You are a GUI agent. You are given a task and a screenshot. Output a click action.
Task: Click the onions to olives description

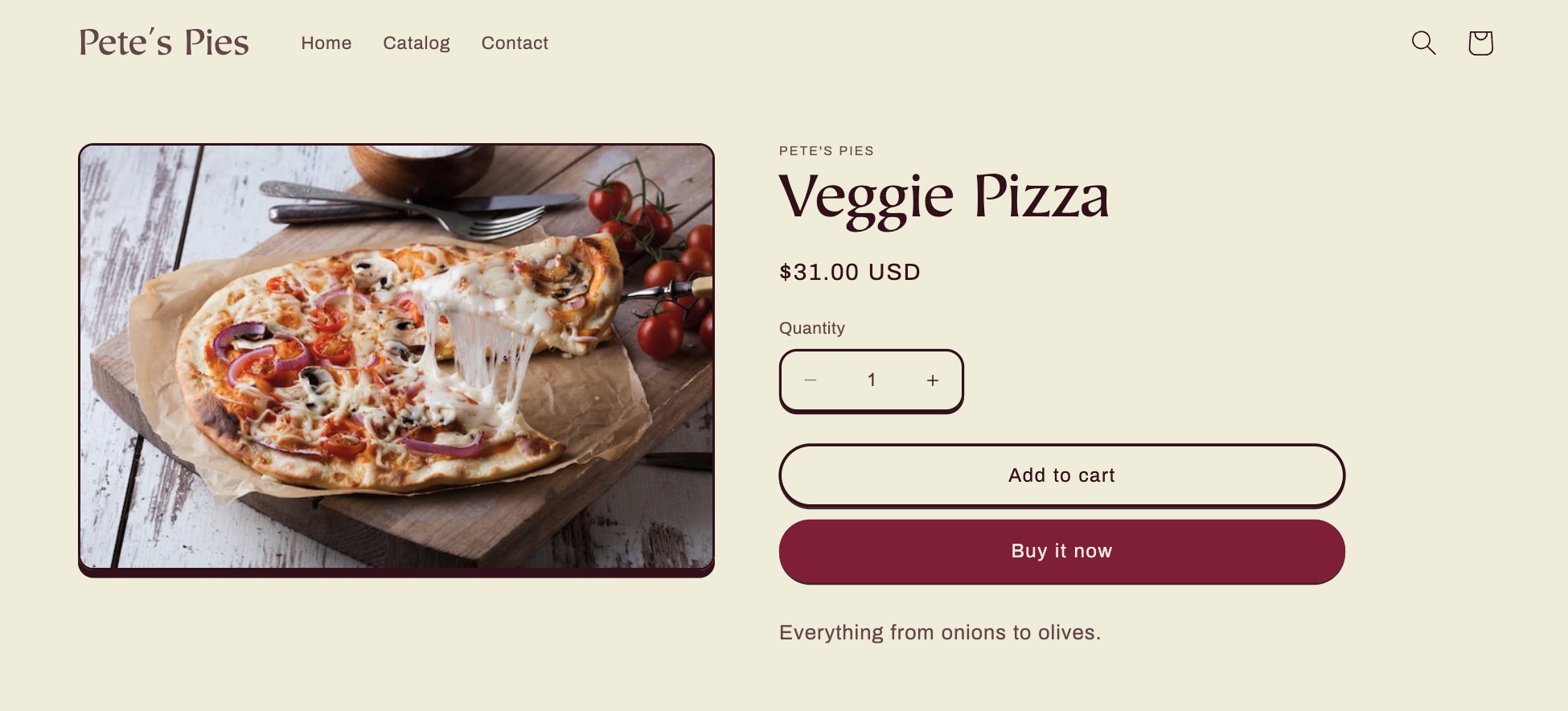pyautogui.click(x=939, y=632)
